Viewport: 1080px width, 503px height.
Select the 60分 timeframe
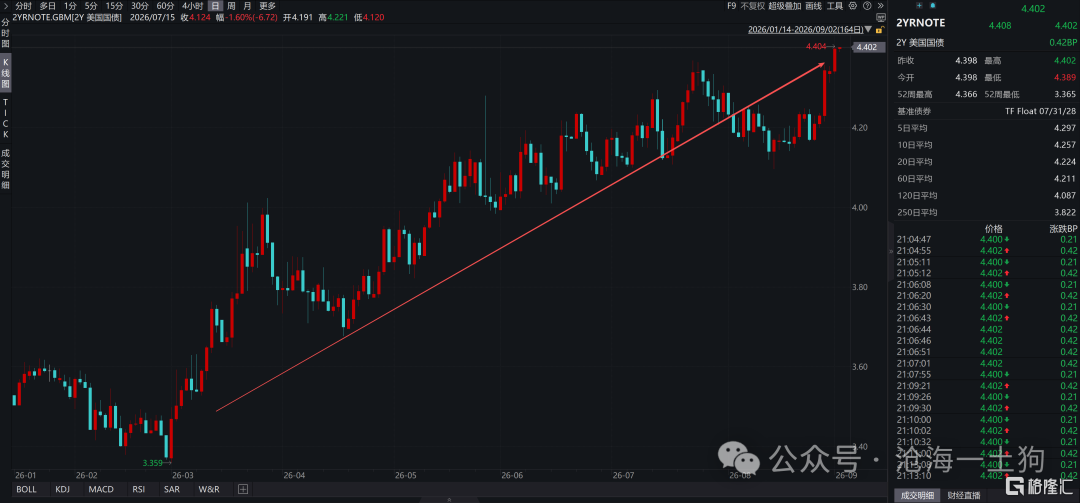click(x=165, y=6)
